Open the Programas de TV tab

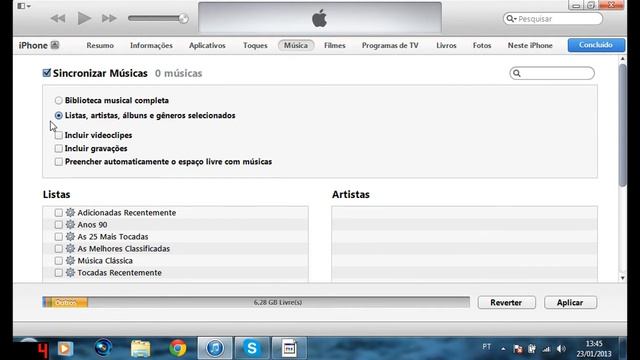pos(390,45)
